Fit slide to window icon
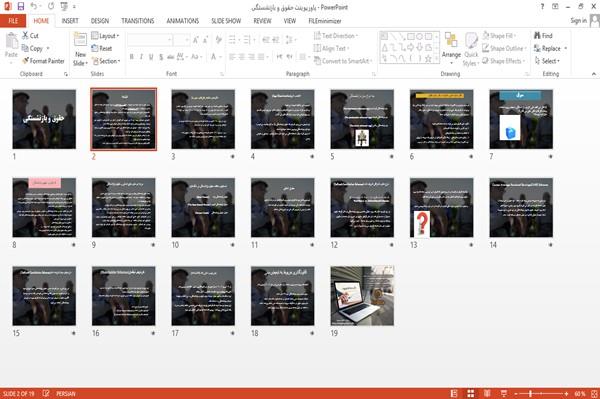This screenshot has height=399, width=600. (595, 393)
